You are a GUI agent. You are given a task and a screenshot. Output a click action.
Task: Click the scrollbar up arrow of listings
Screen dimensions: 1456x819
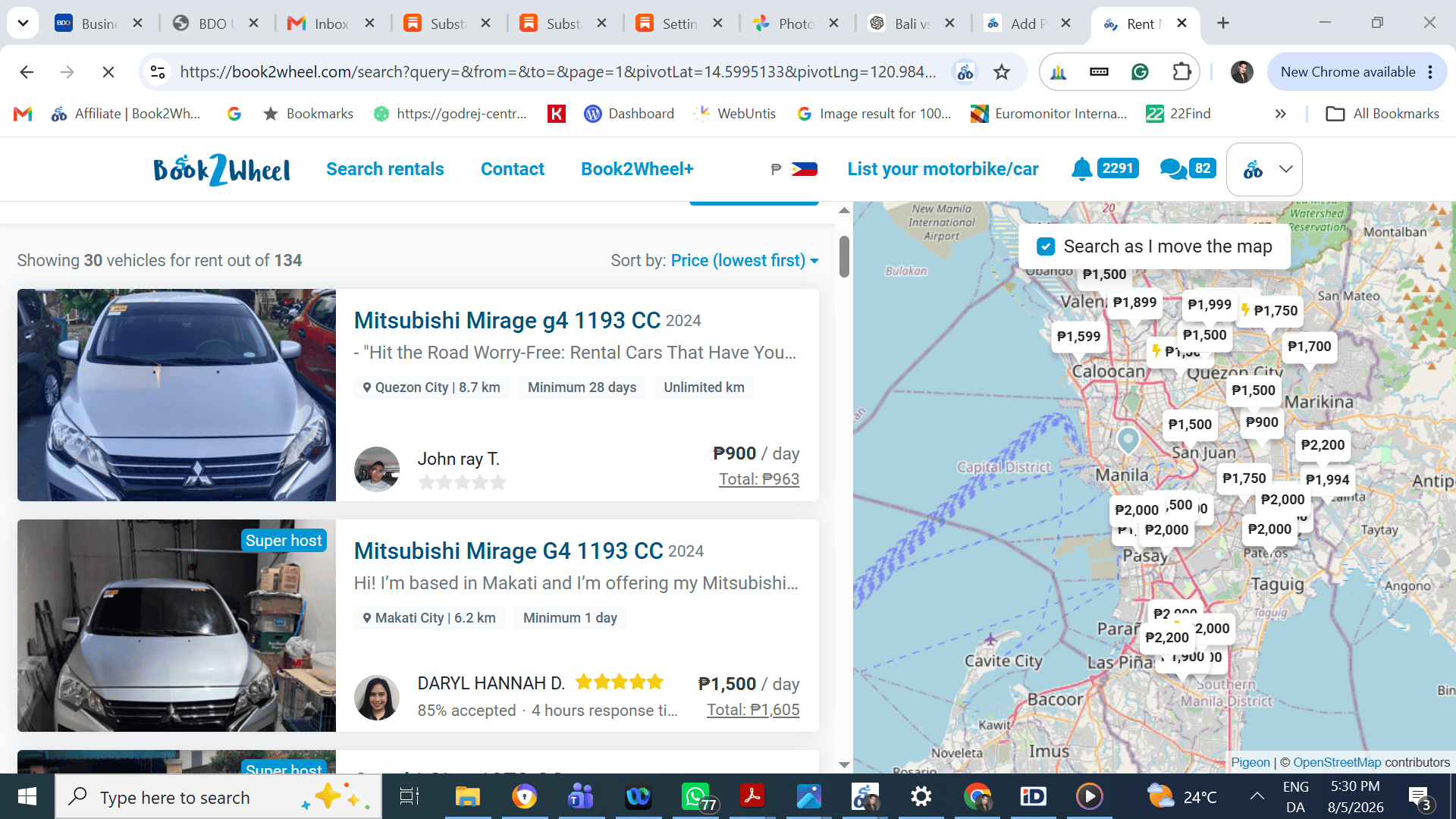coord(844,210)
